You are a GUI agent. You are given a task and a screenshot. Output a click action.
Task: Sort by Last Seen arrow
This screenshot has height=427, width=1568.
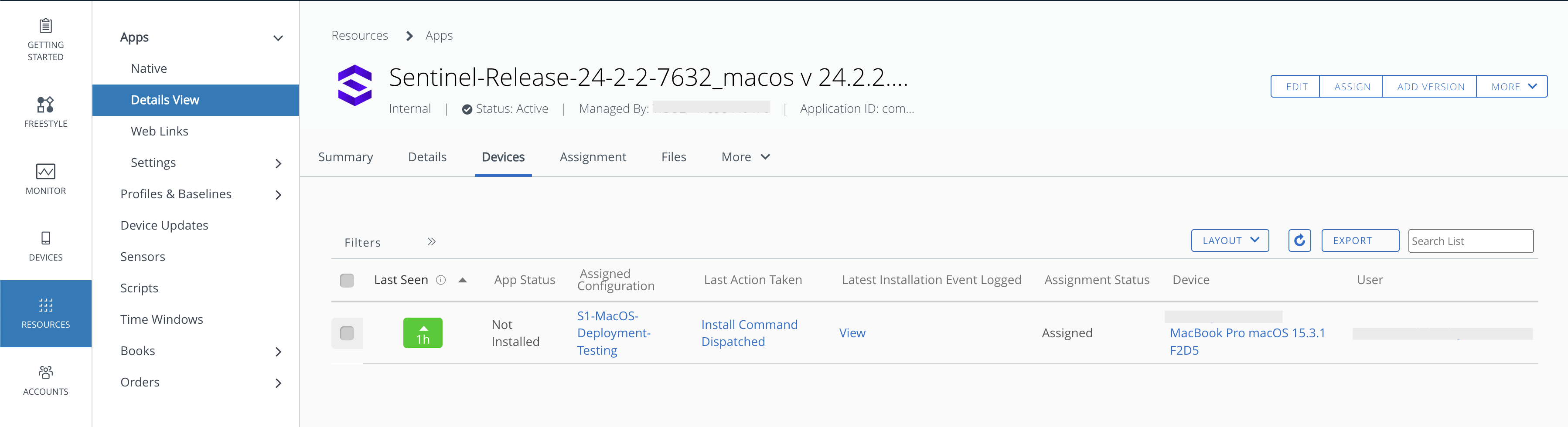point(463,280)
